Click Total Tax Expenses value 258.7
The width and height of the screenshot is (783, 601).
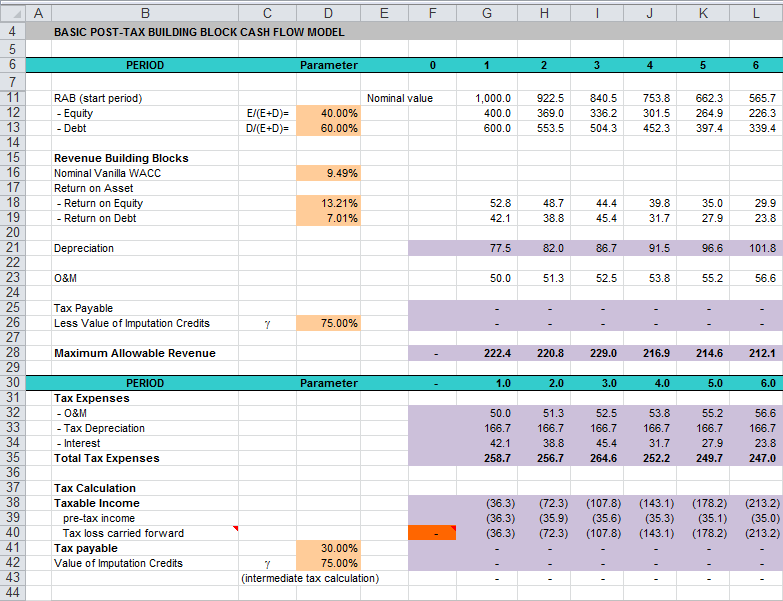pyautogui.click(x=497, y=458)
